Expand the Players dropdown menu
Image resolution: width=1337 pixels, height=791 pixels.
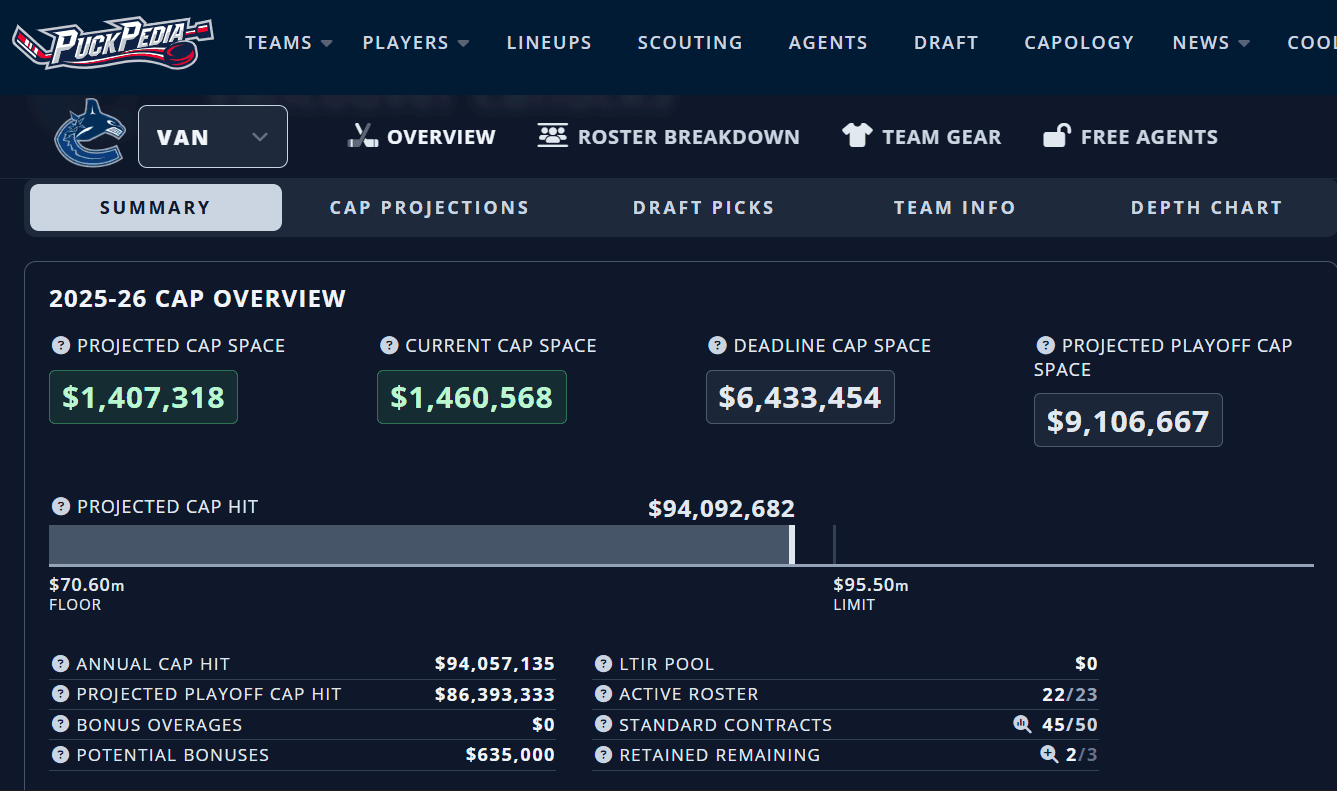(x=415, y=43)
